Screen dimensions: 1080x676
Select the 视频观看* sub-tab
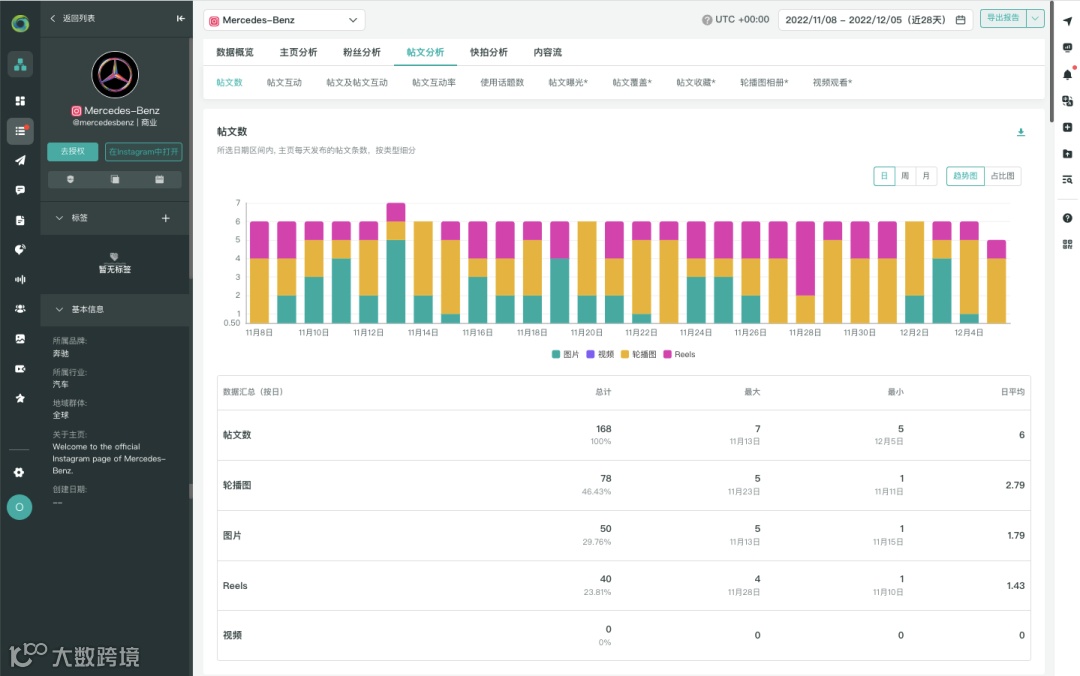click(x=832, y=83)
